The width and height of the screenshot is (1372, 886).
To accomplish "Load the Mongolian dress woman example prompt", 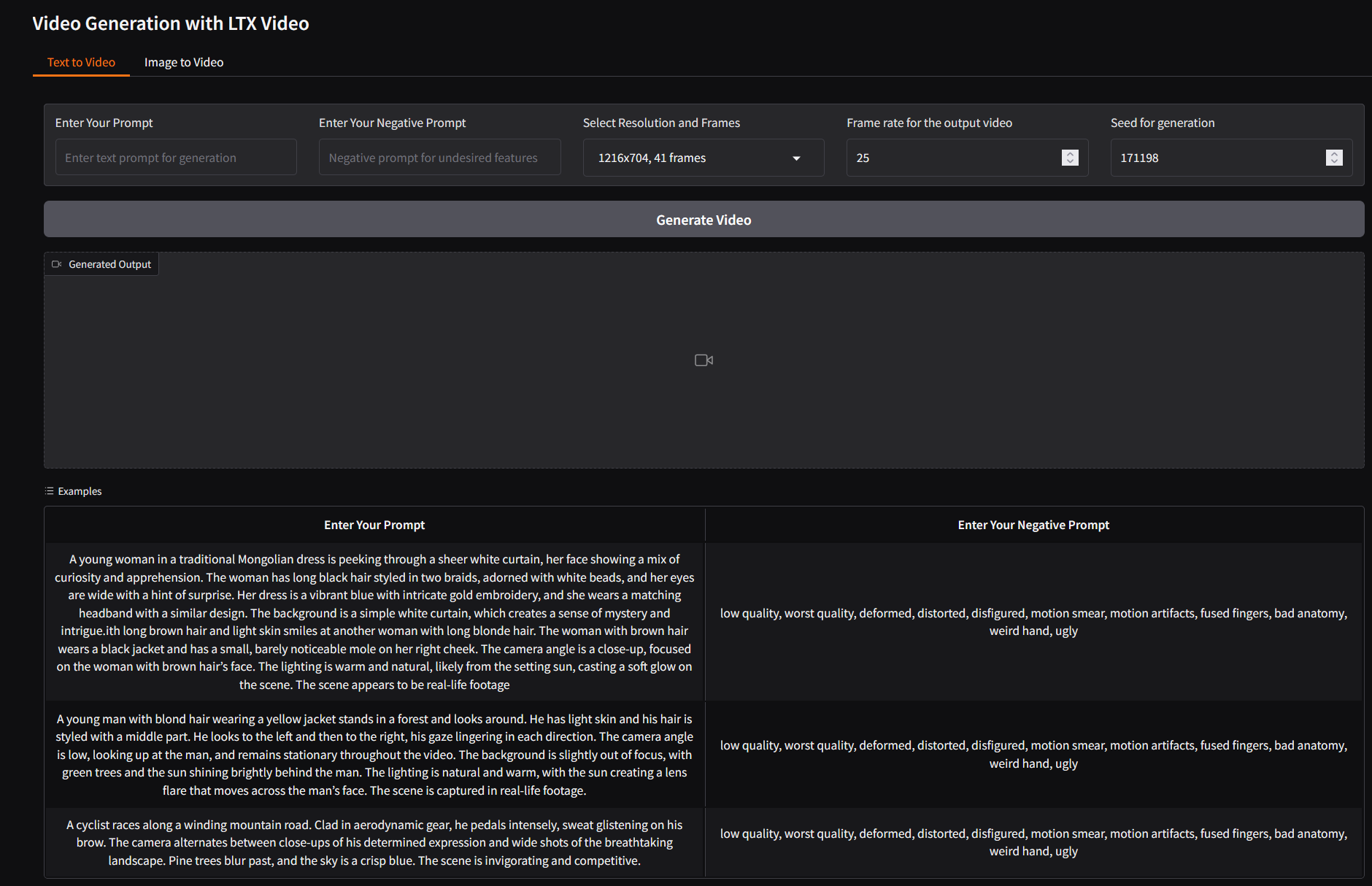I will pyautogui.click(x=374, y=622).
